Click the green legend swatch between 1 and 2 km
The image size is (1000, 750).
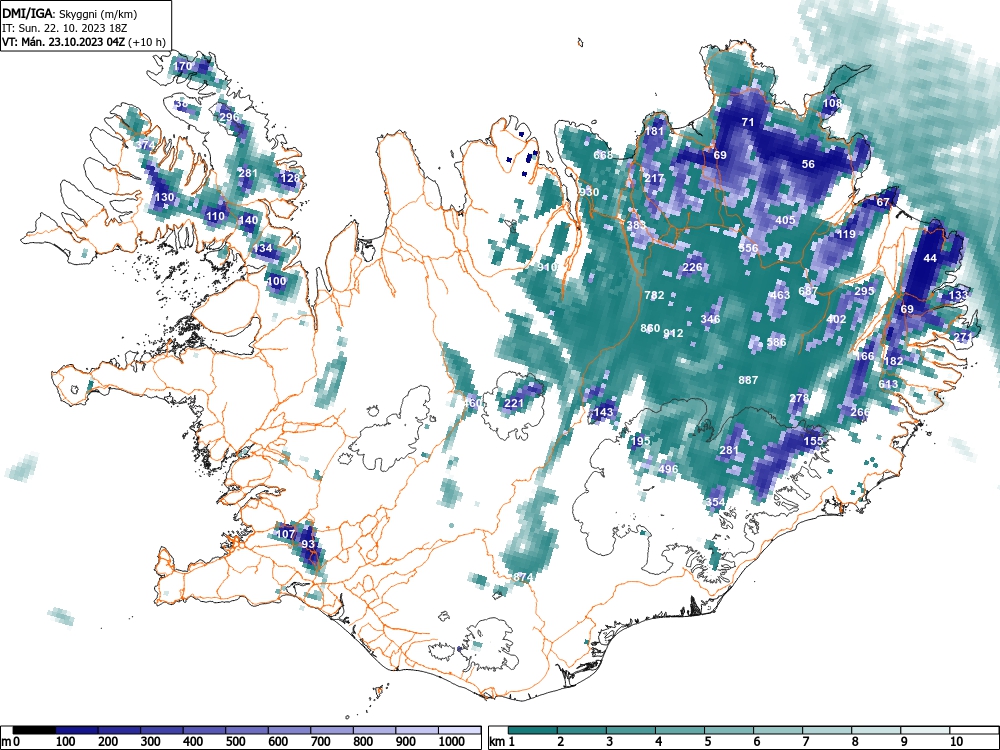click(533, 730)
